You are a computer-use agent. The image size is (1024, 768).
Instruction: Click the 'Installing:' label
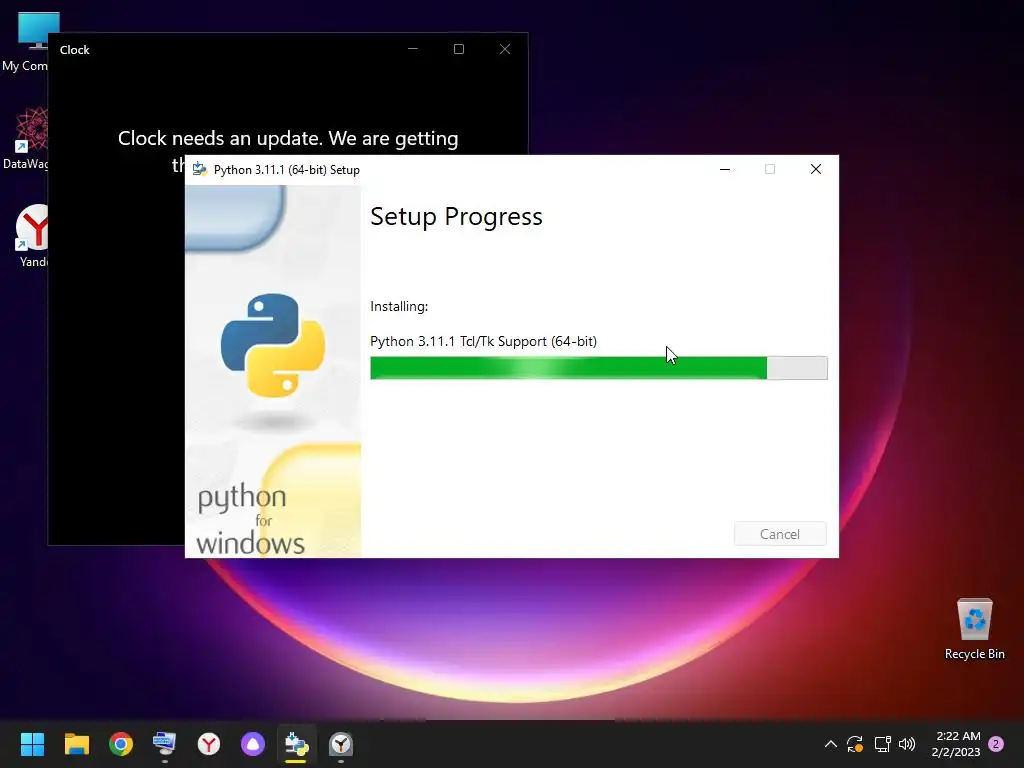[x=399, y=306]
